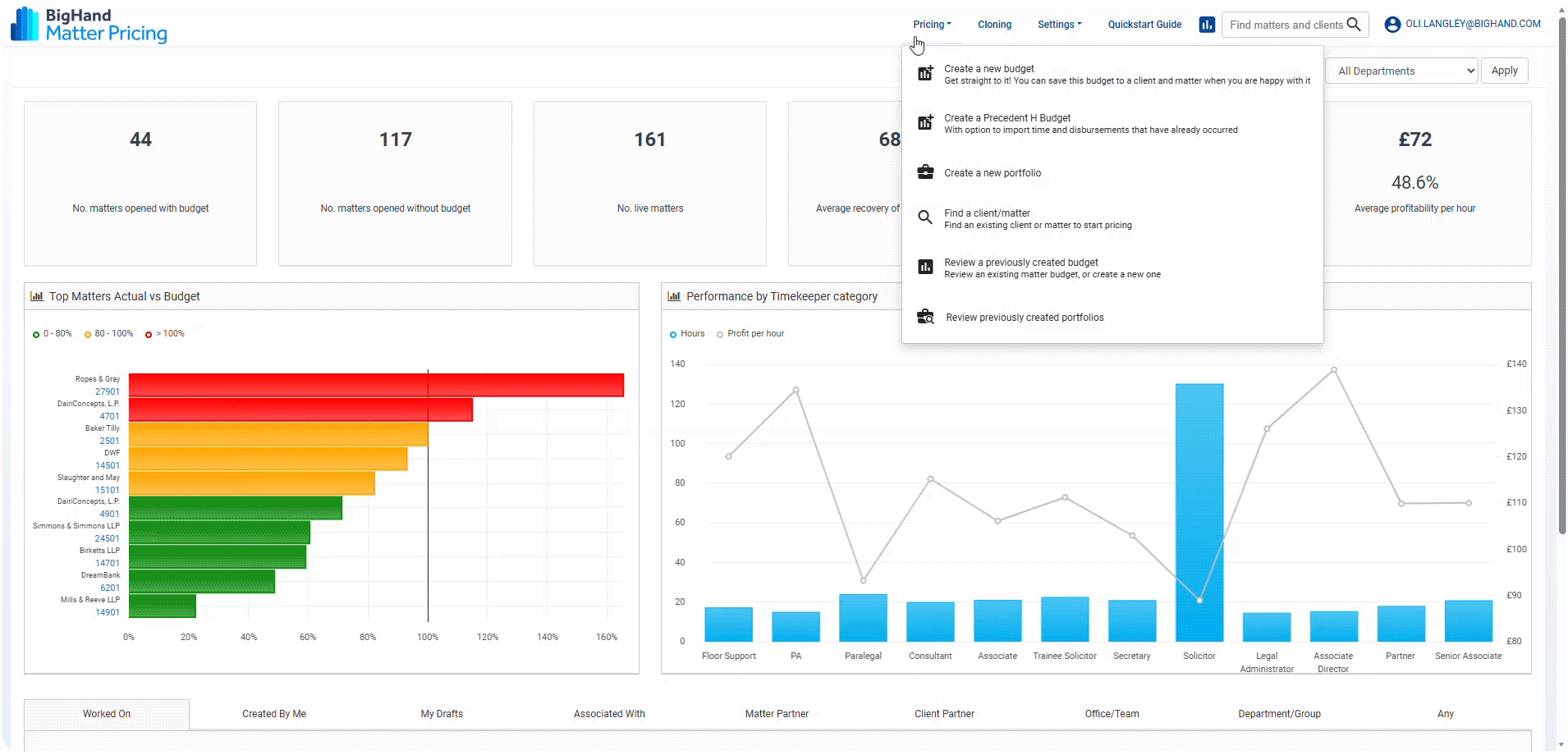
Task: Toggle the 0 - 80% legend series
Action: (x=52, y=334)
